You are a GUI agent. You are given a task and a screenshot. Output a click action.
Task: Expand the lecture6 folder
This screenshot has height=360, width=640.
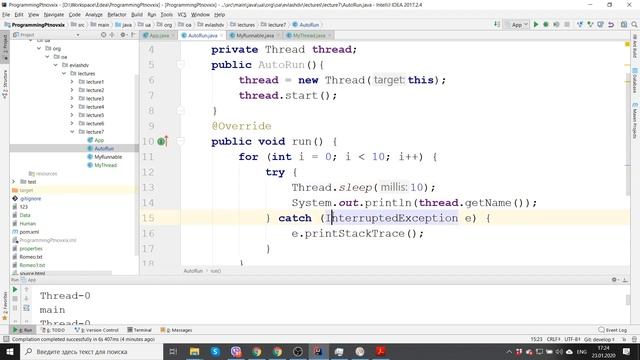point(72,124)
